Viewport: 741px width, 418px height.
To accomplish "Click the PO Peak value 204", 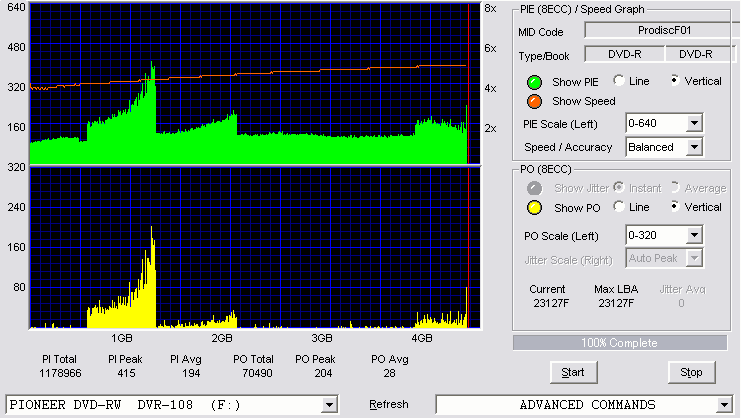I will 323,373.
